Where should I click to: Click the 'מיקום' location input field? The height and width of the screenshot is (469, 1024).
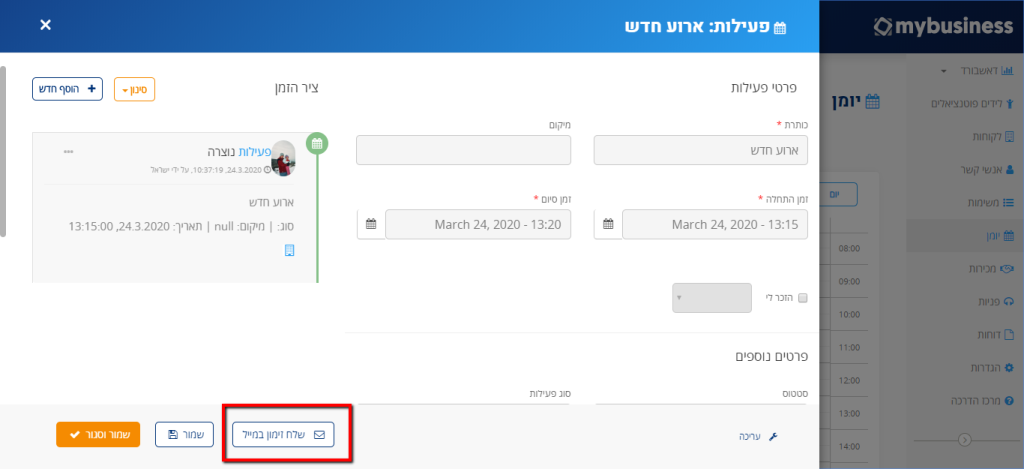[x=464, y=150]
